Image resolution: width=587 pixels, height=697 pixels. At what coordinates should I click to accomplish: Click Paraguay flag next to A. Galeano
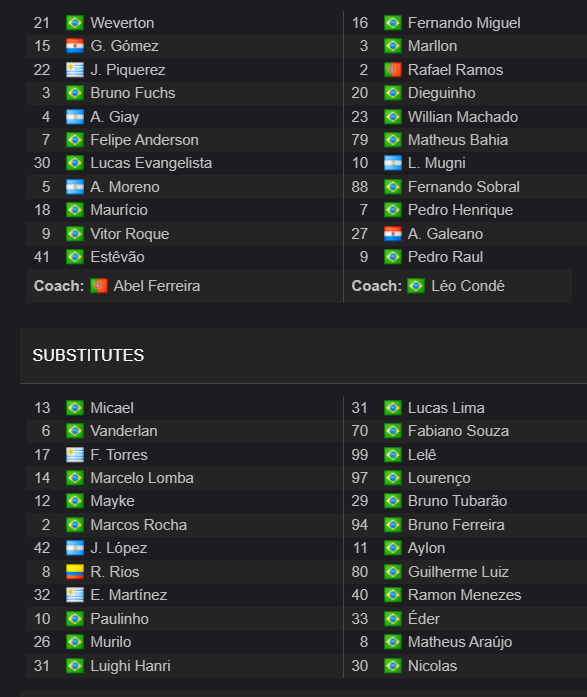click(393, 234)
